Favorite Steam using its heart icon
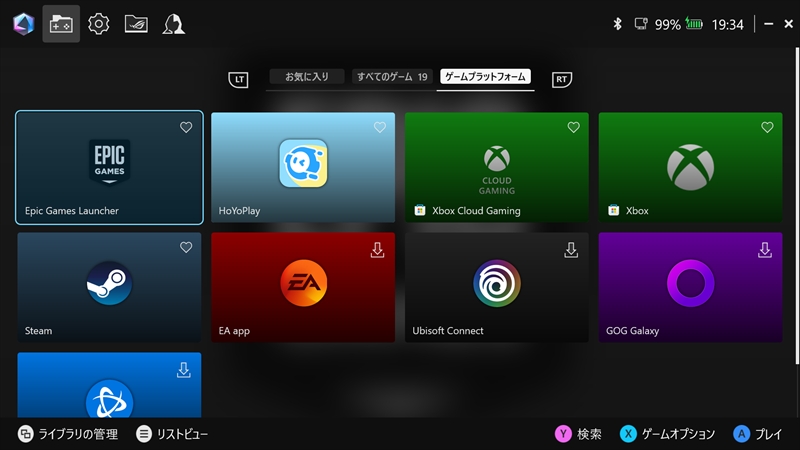This screenshot has height=450, width=800. [186, 248]
